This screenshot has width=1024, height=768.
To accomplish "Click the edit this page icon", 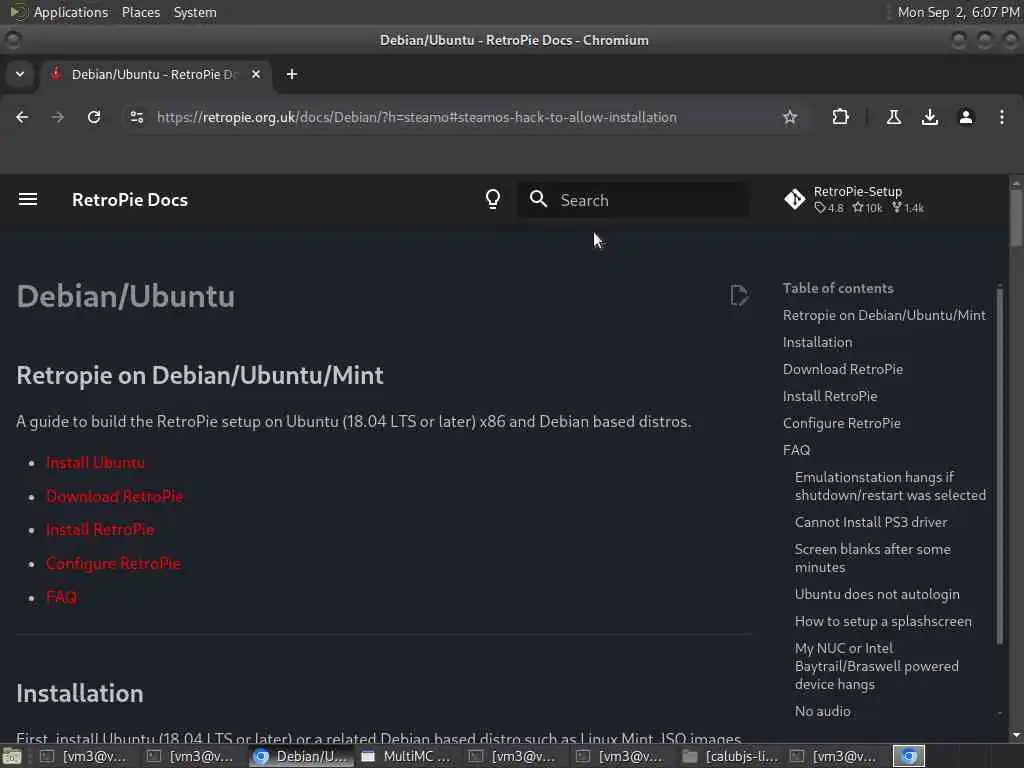I will 739,295.
